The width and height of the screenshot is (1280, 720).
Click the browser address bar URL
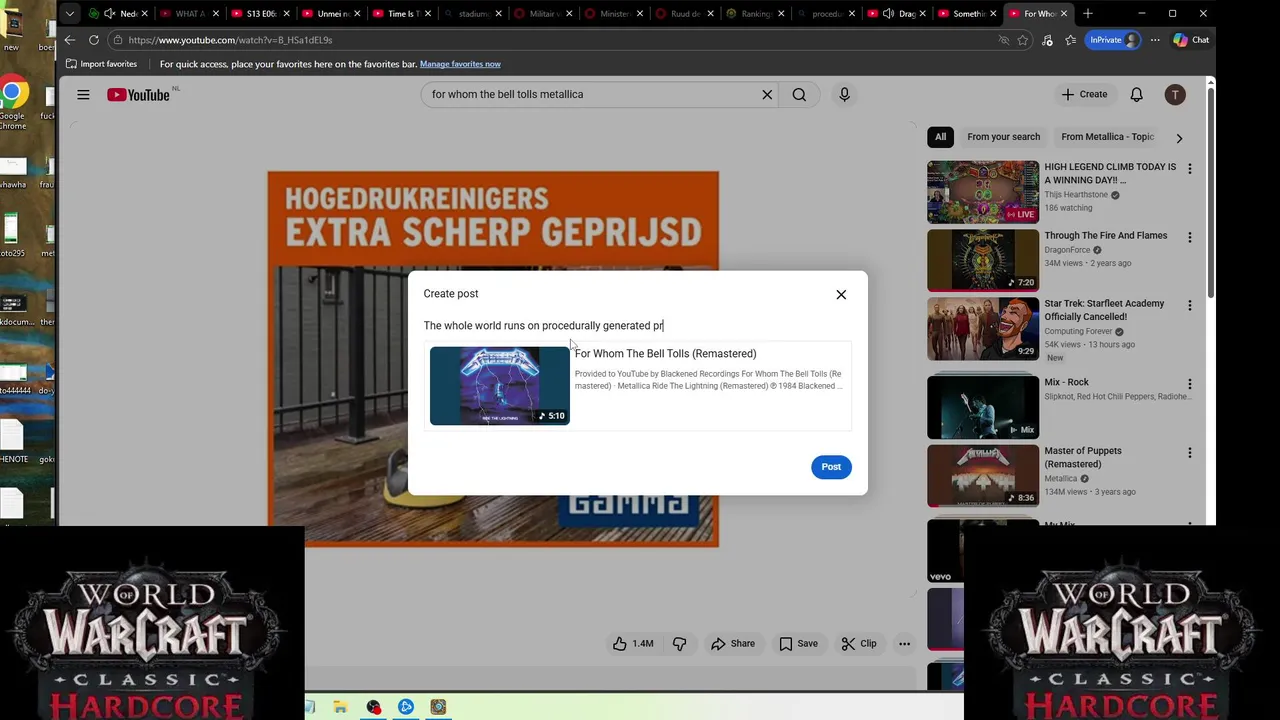[230, 40]
